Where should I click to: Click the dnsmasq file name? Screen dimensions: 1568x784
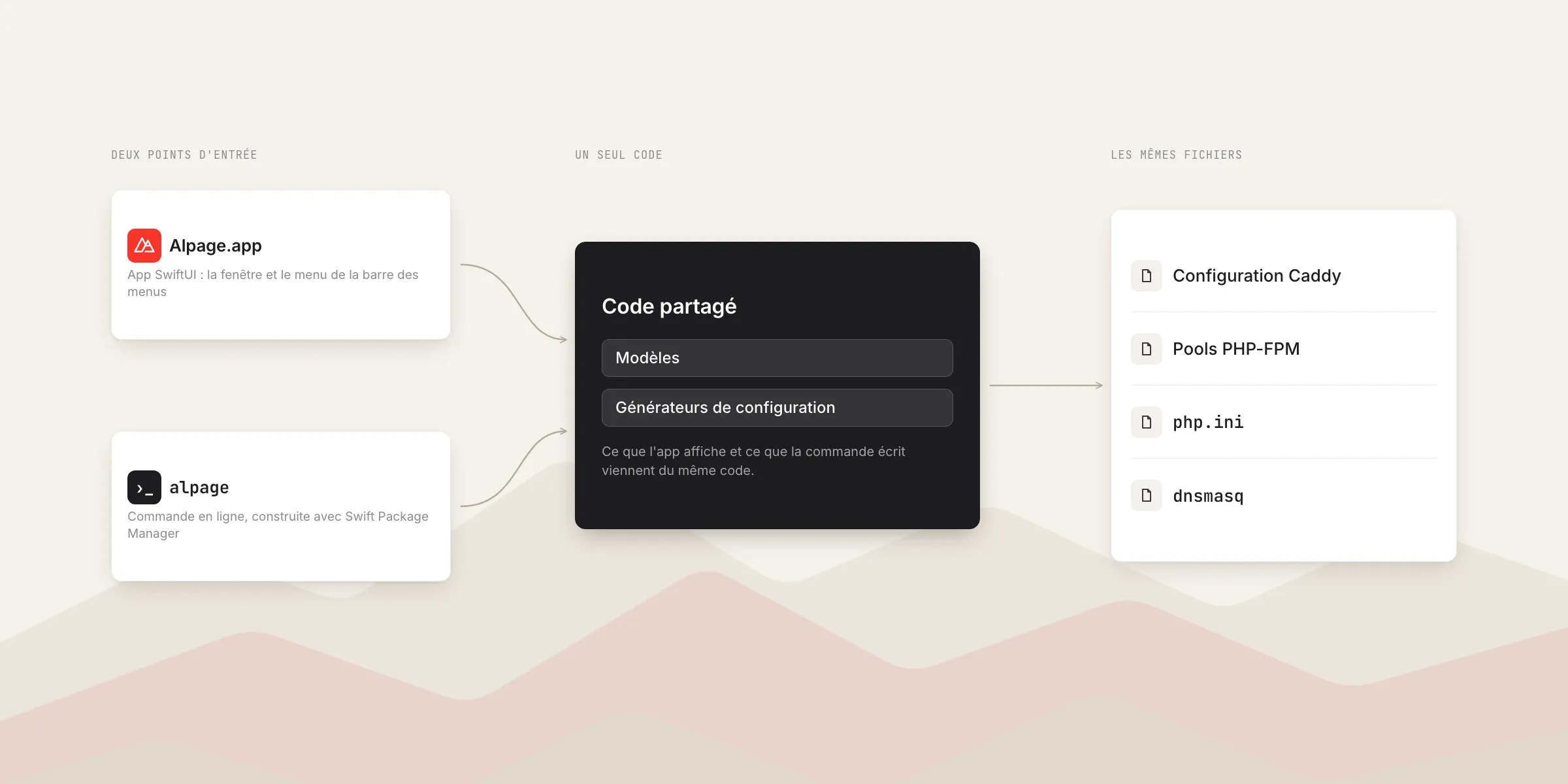pyautogui.click(x=1208, y=496)
